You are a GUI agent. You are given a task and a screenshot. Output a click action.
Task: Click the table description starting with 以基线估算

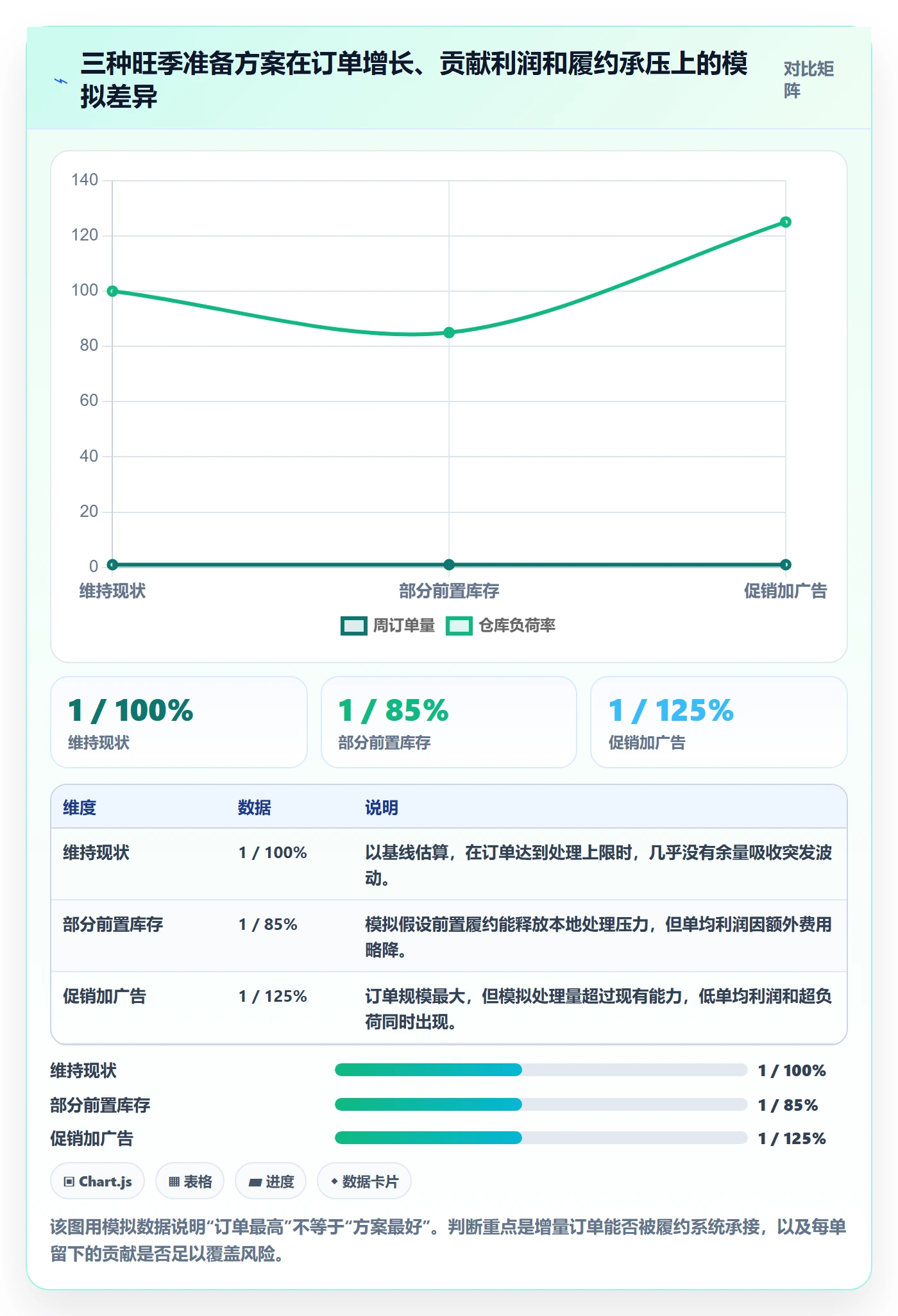point(598,865)
